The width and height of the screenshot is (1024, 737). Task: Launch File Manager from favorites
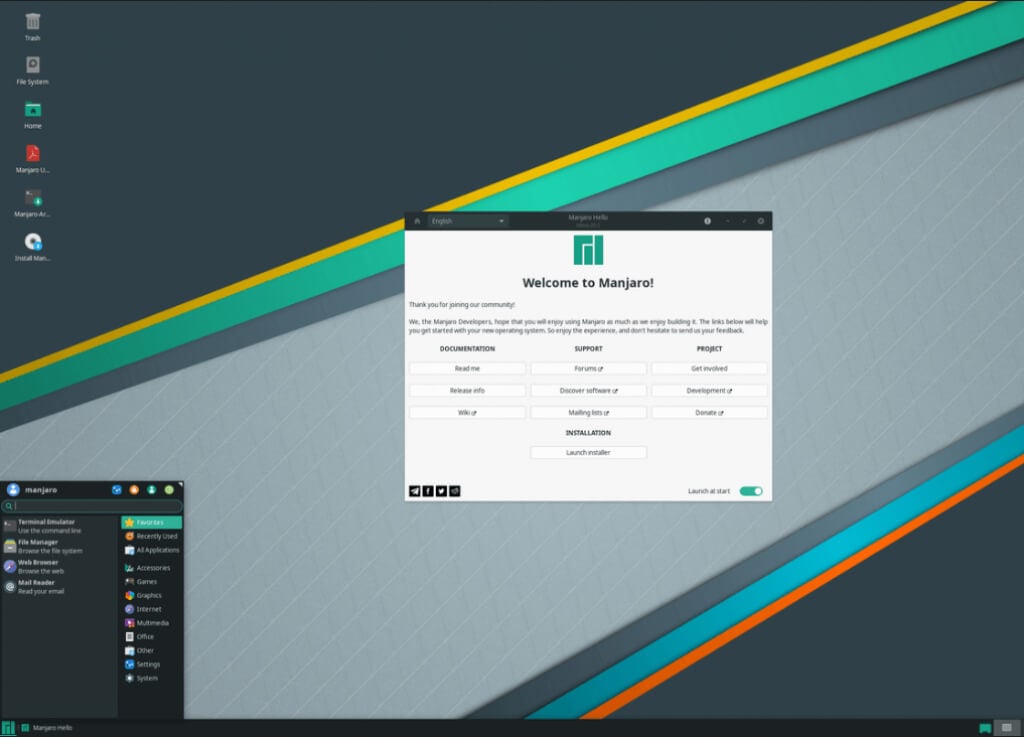click(x=59, y=546)
